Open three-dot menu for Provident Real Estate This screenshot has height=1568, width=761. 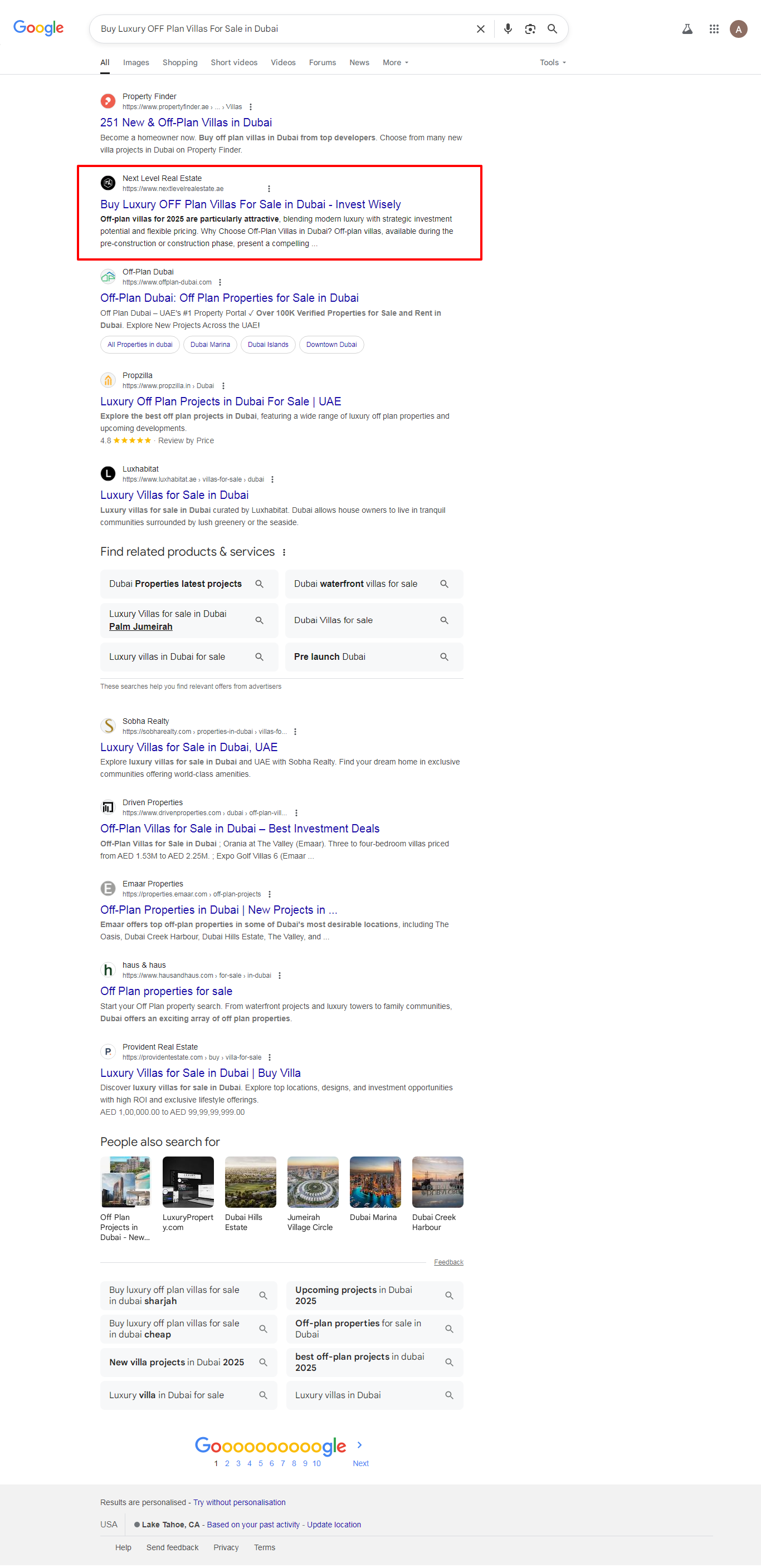[270, 1057]
